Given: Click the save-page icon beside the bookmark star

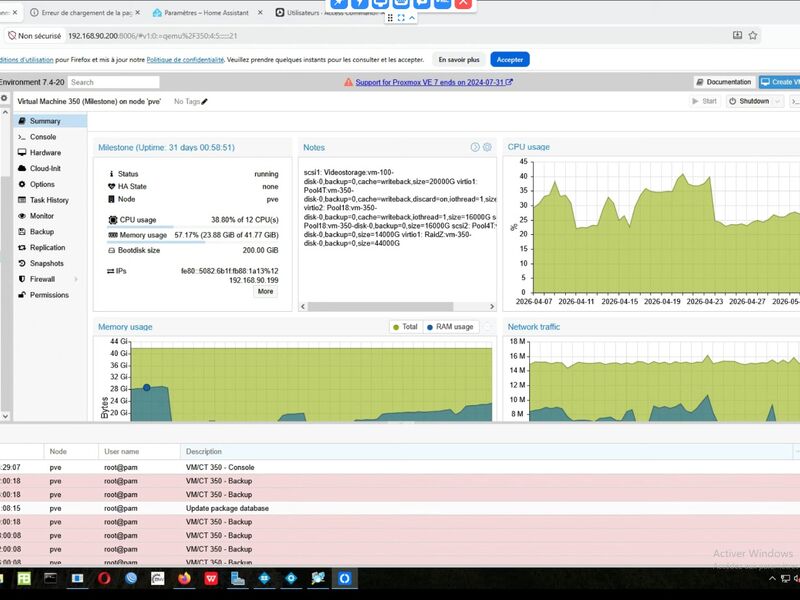Looking at the screenshot, I should 737,35.
